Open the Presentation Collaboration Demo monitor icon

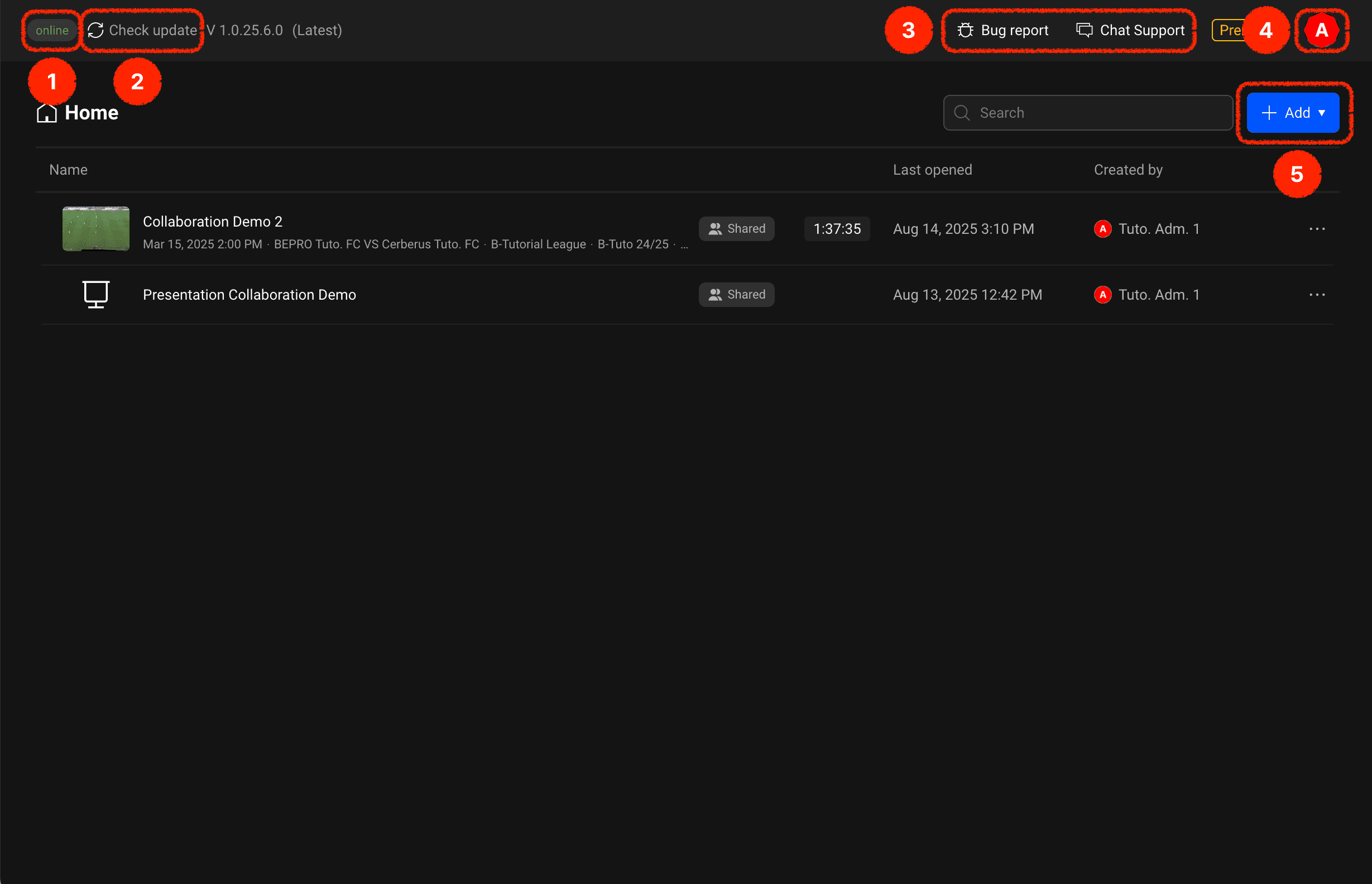pos(96,295)
